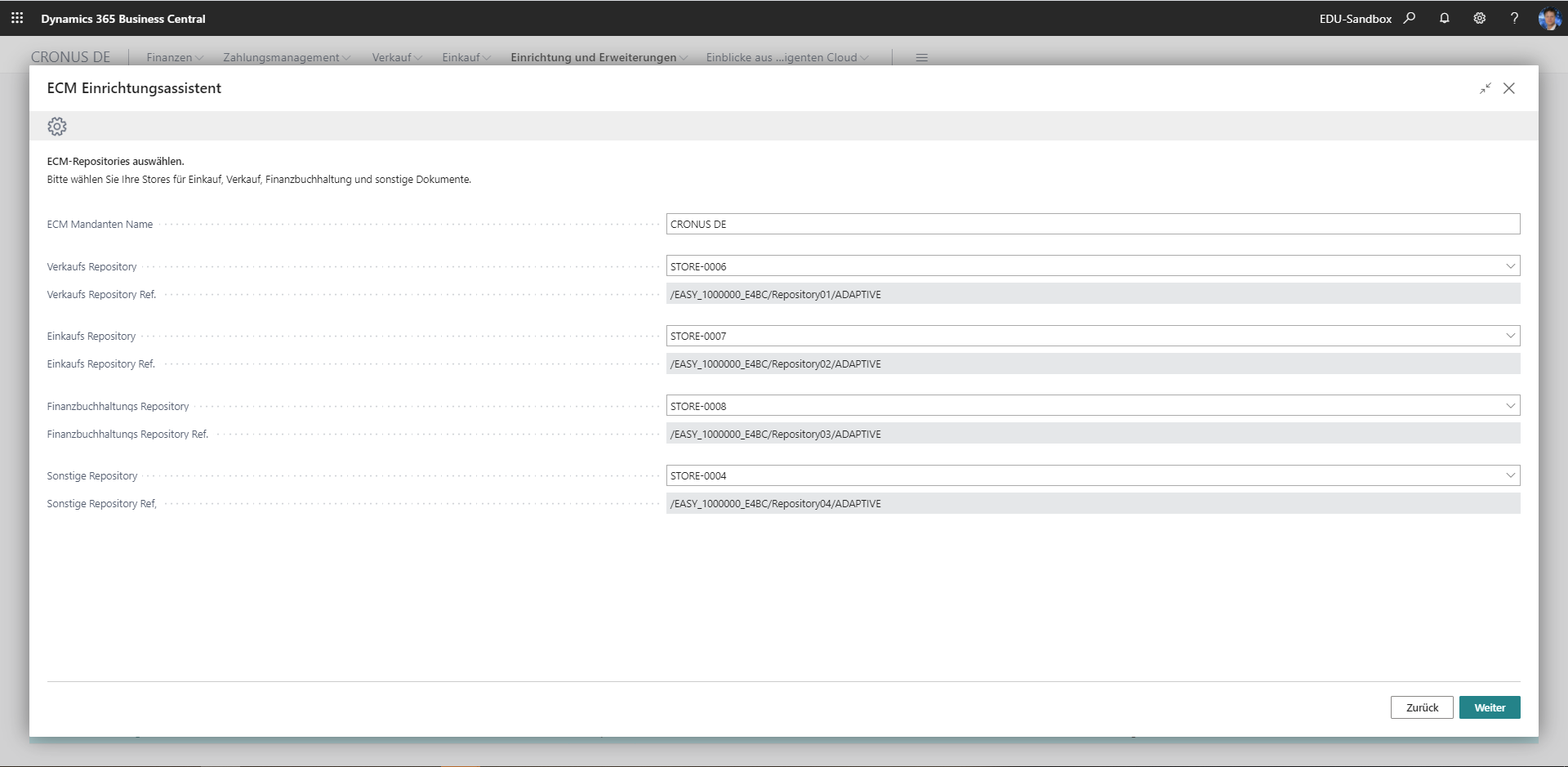Viewport: 1568px width, 767px height.
Task: Expand the Einkaufs Repository dropdown arrow
Action: 1510,336
